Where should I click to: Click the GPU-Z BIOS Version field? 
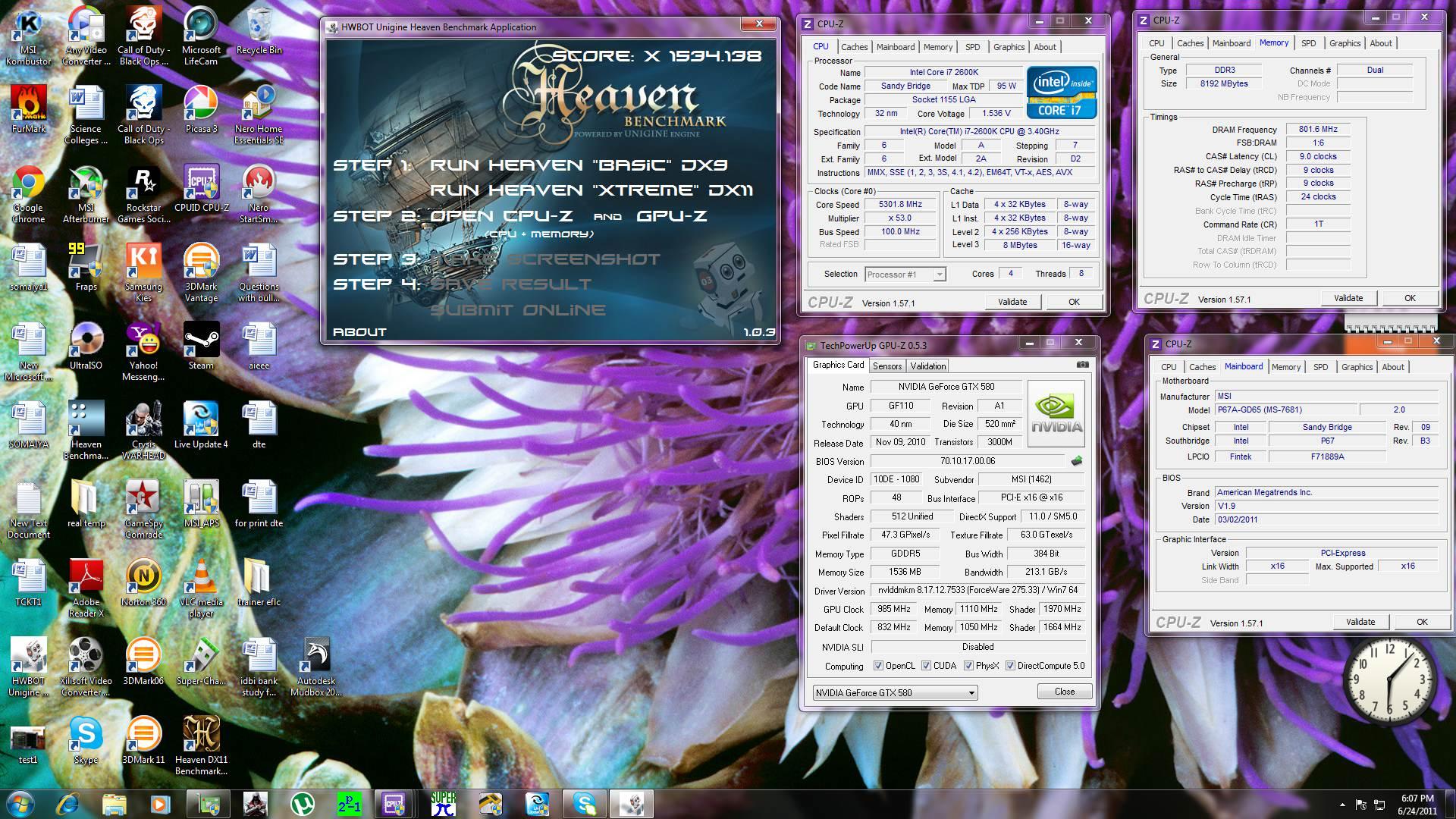coord(967,461)
